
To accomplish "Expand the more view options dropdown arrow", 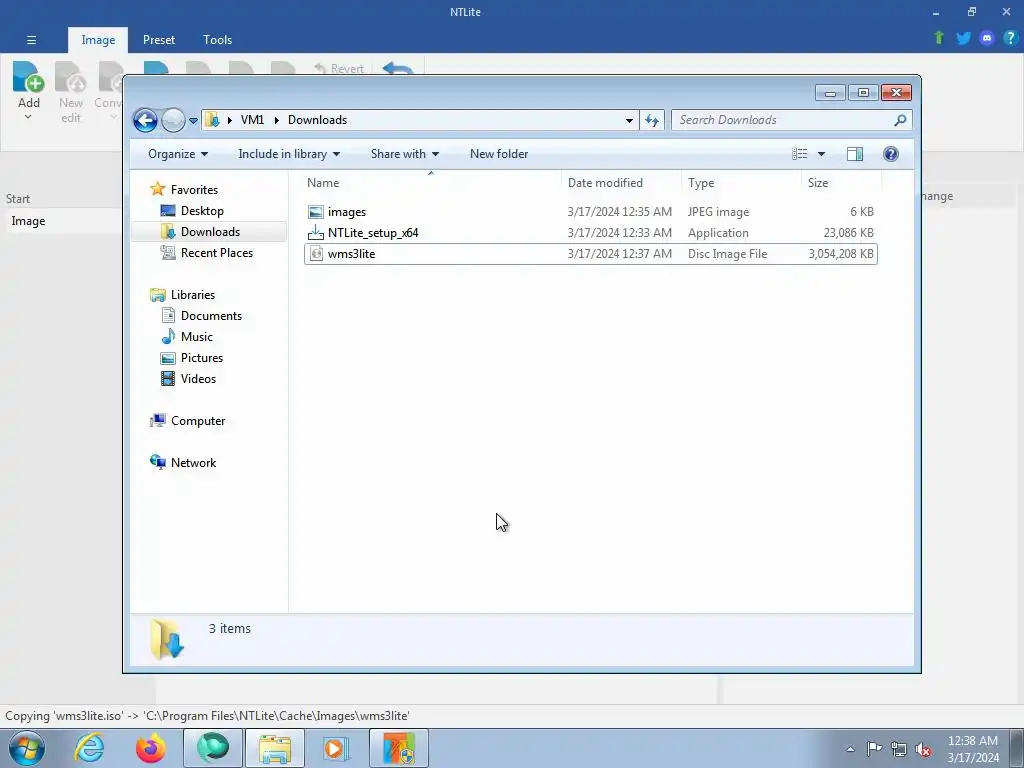I will coord(822,154).
